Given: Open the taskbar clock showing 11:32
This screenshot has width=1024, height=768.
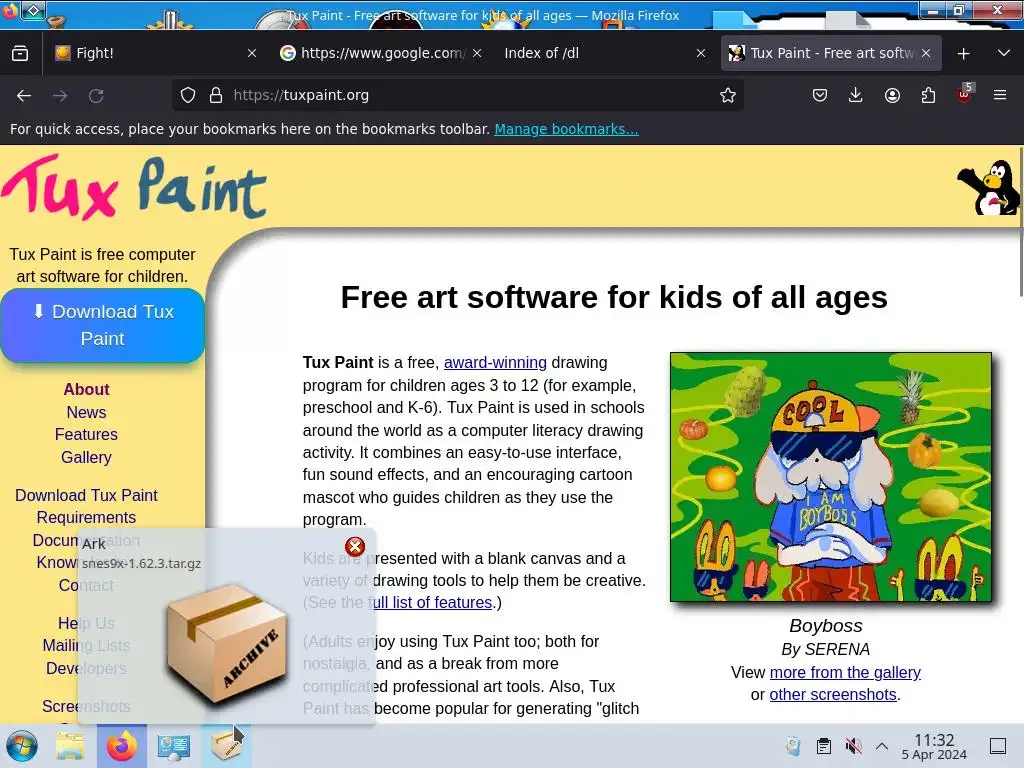Looking at the screenshot, I should point(934,746).
